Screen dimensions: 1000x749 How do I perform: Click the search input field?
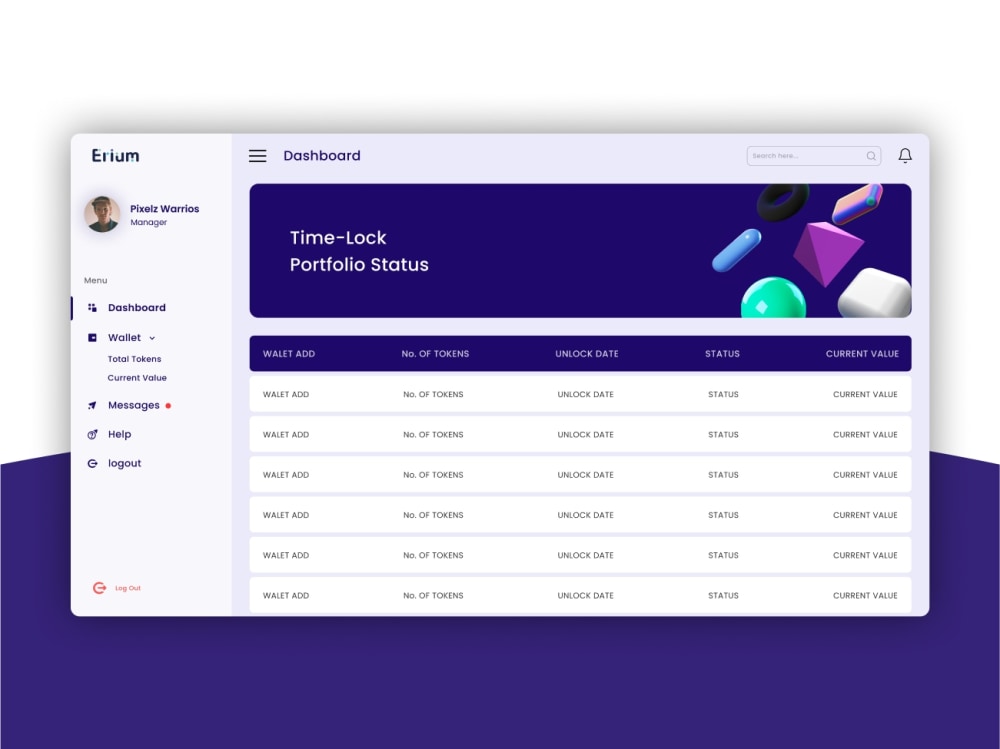pyautogui.click(x=805, y=156)
